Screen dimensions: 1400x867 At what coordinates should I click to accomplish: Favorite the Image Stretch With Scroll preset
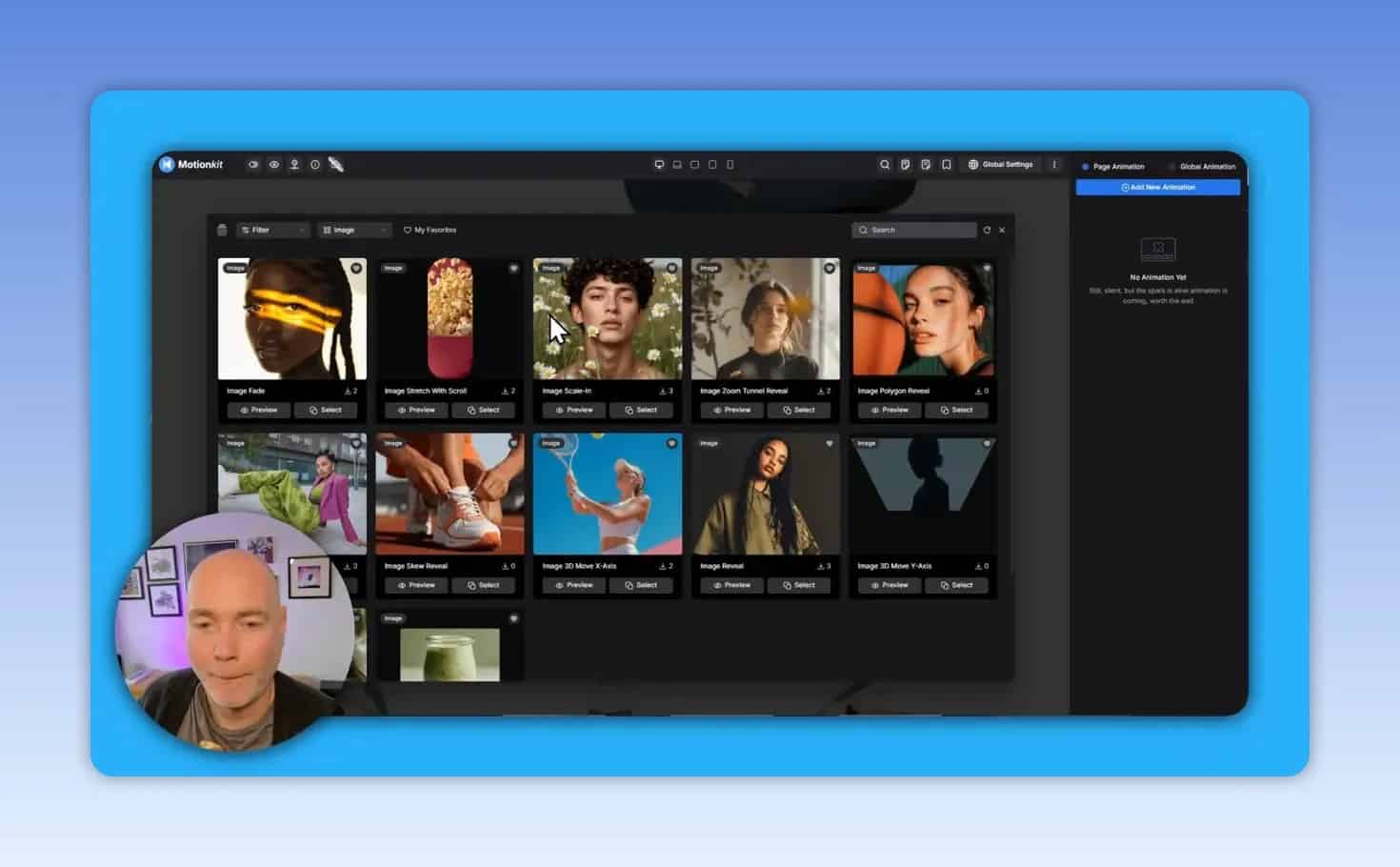[x=513, y=269]
